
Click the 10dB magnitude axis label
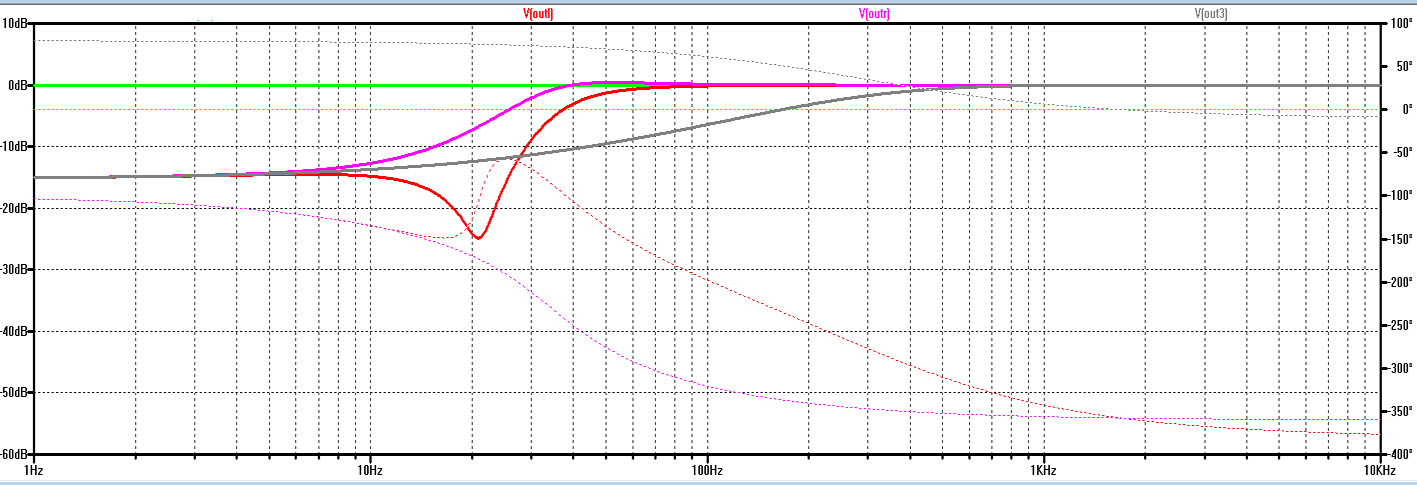pos(17,24)
